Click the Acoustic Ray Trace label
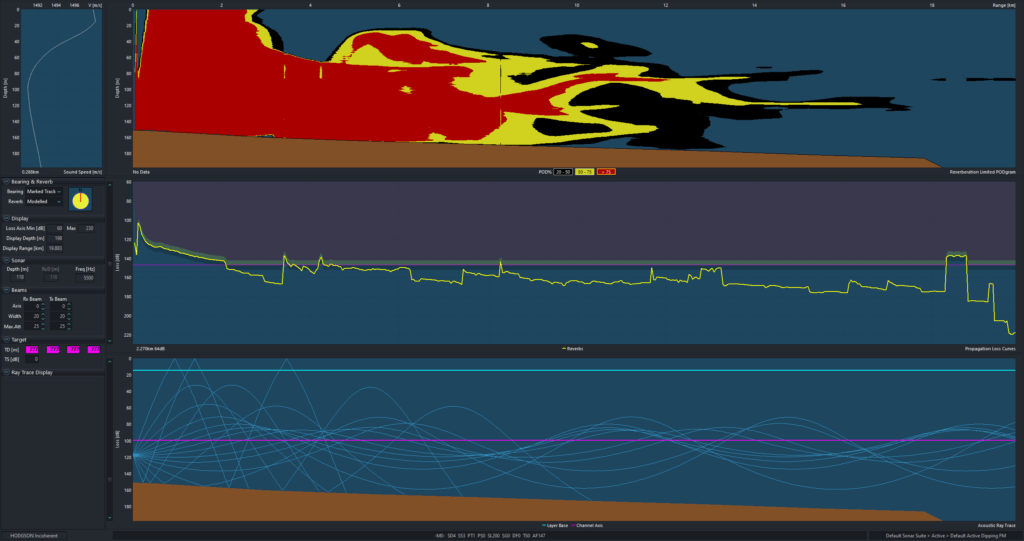Image resolution: width=1024 pixels, height=541 pixels. coord(997,525)
